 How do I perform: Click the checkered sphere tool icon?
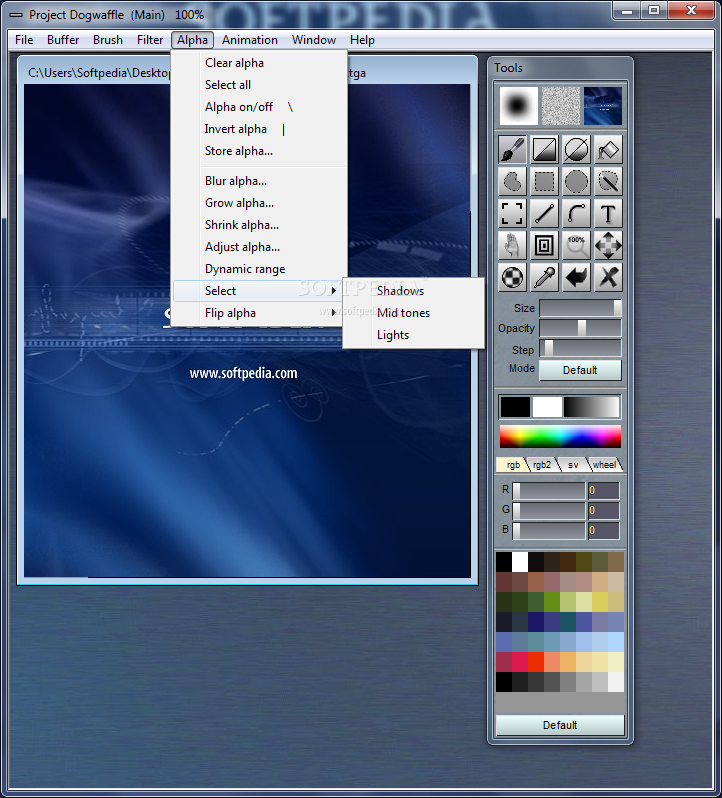[x=512, y=277]
